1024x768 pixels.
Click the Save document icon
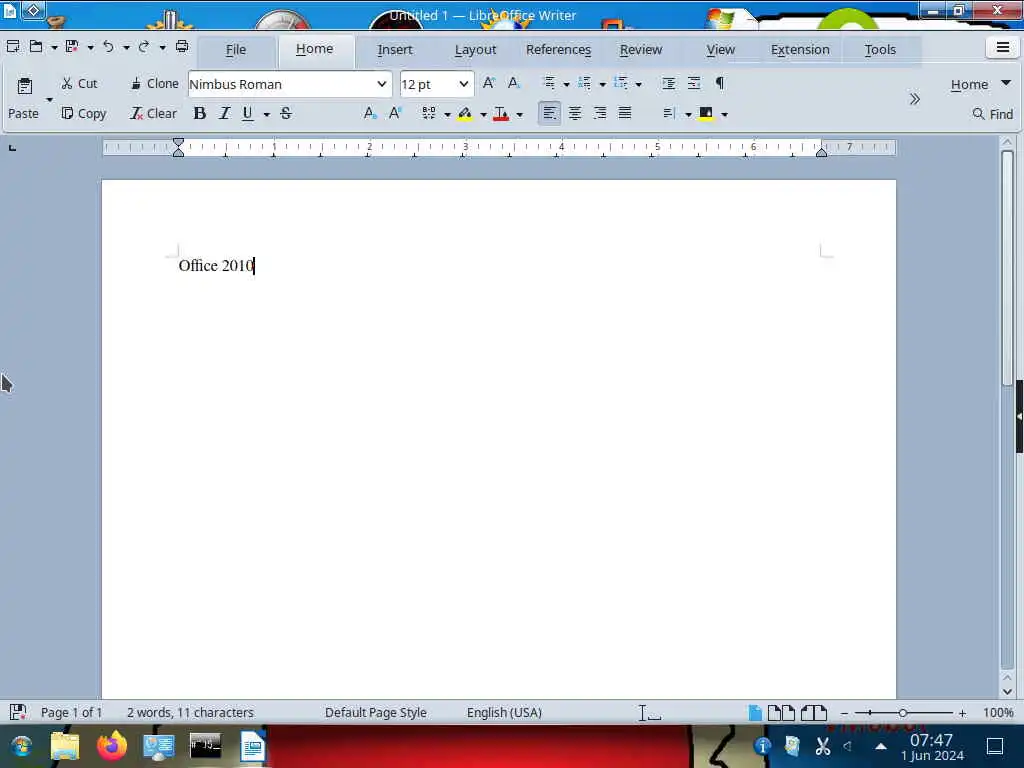72,46
